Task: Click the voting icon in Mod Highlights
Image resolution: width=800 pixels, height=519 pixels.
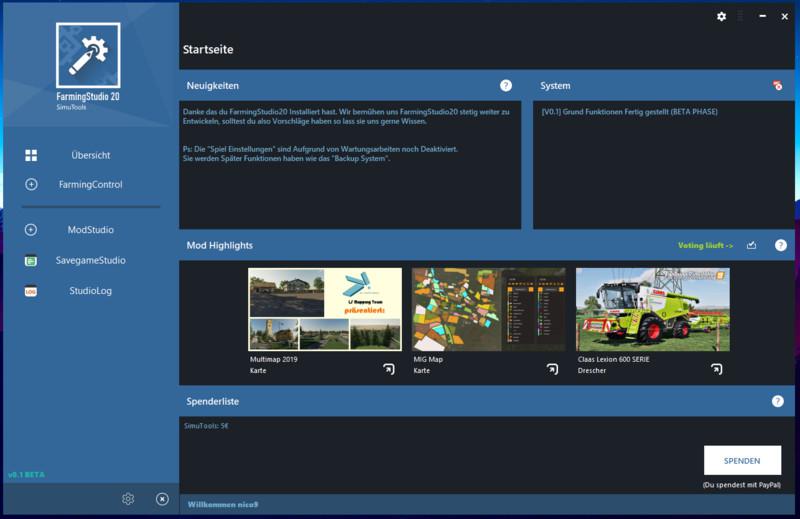Action: click(752, 245)
